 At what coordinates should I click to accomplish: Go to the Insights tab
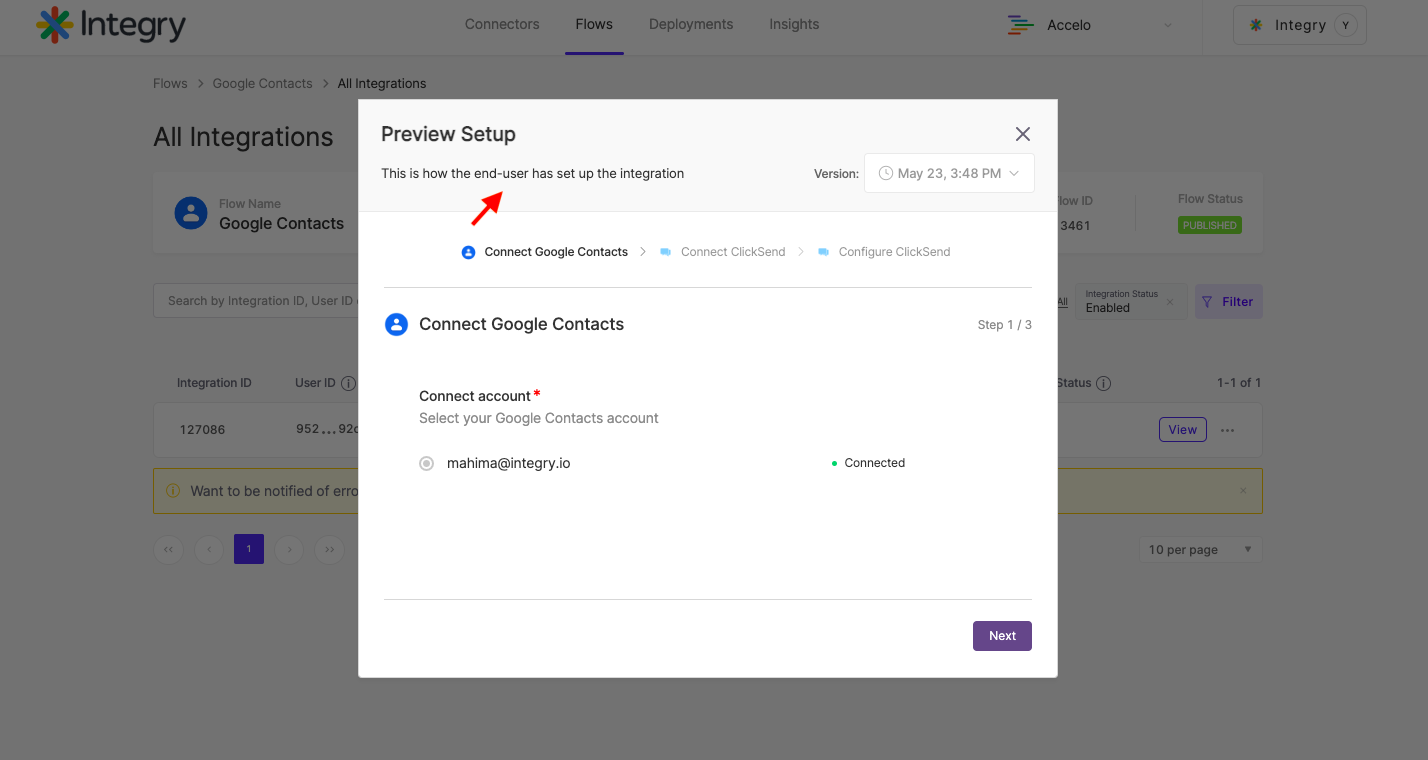(x=794, y=24)
